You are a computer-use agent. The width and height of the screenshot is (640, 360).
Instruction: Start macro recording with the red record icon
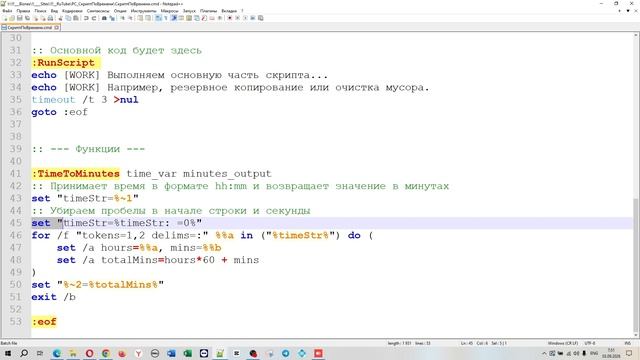pos(229,18)
